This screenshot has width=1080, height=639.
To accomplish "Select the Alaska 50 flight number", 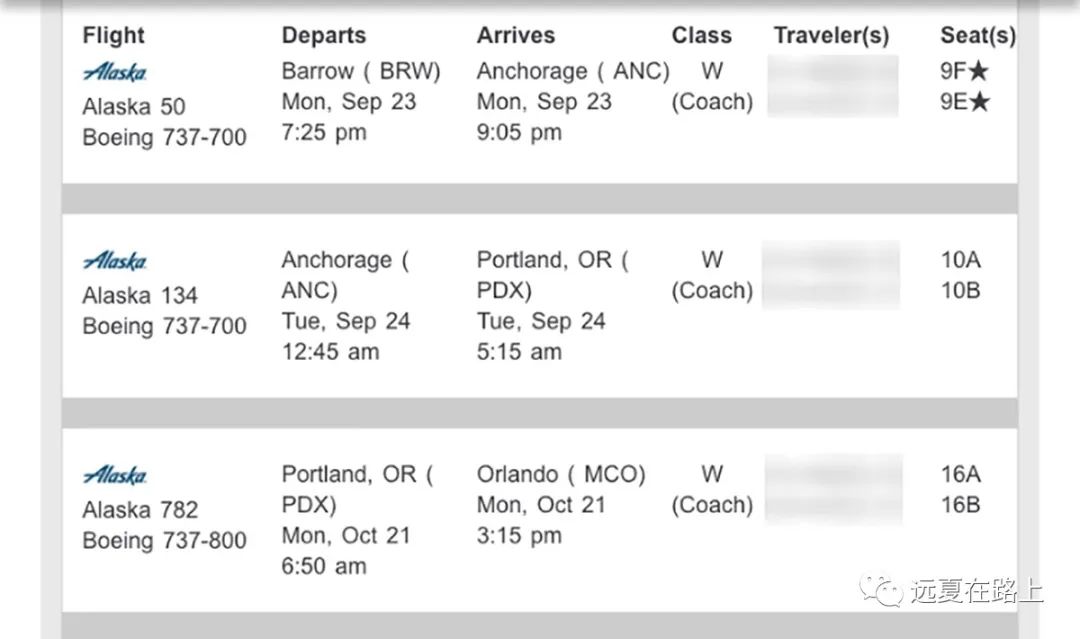I will point(134,107).
